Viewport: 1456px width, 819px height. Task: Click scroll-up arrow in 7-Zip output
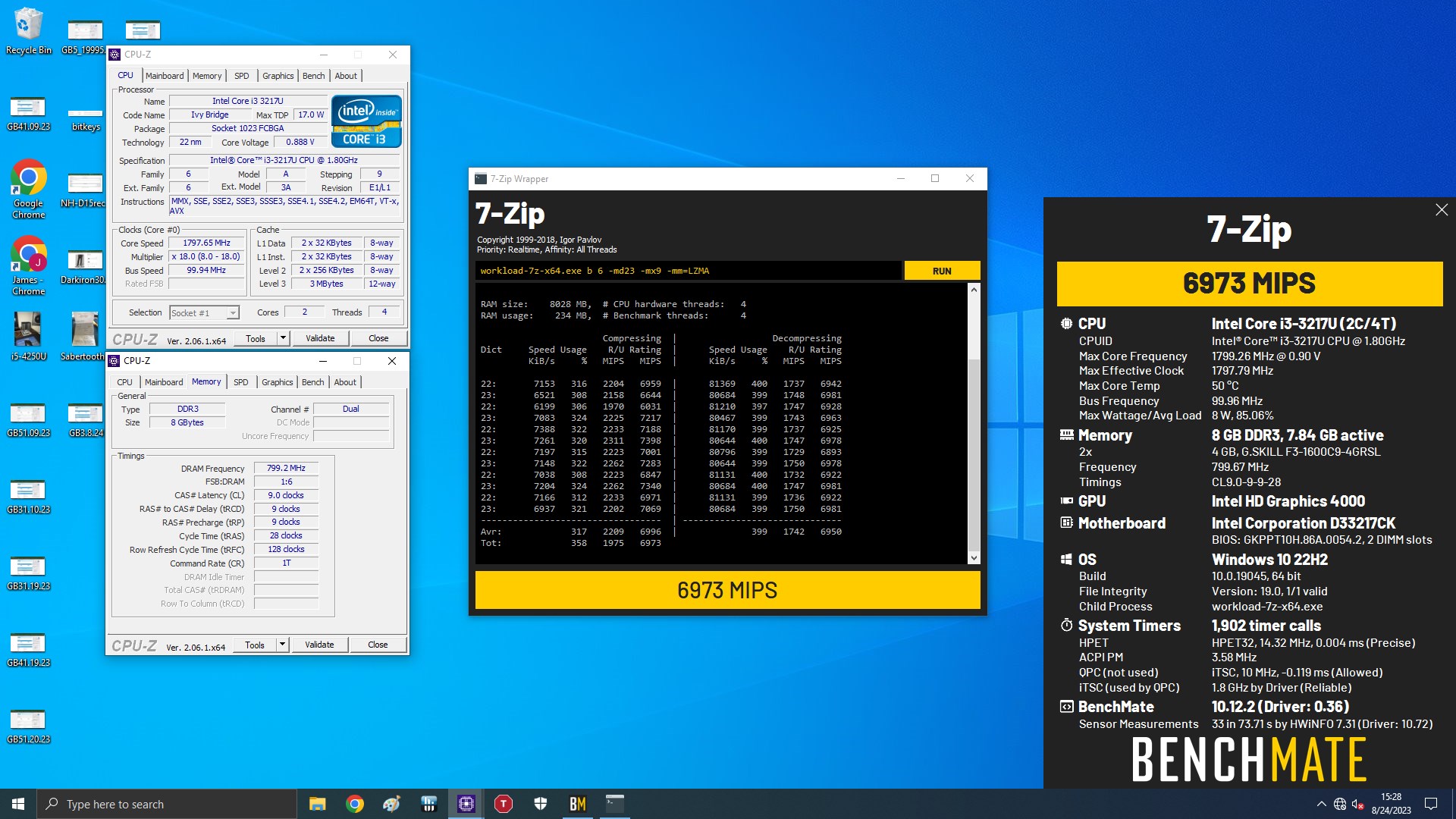click(974, 290)
